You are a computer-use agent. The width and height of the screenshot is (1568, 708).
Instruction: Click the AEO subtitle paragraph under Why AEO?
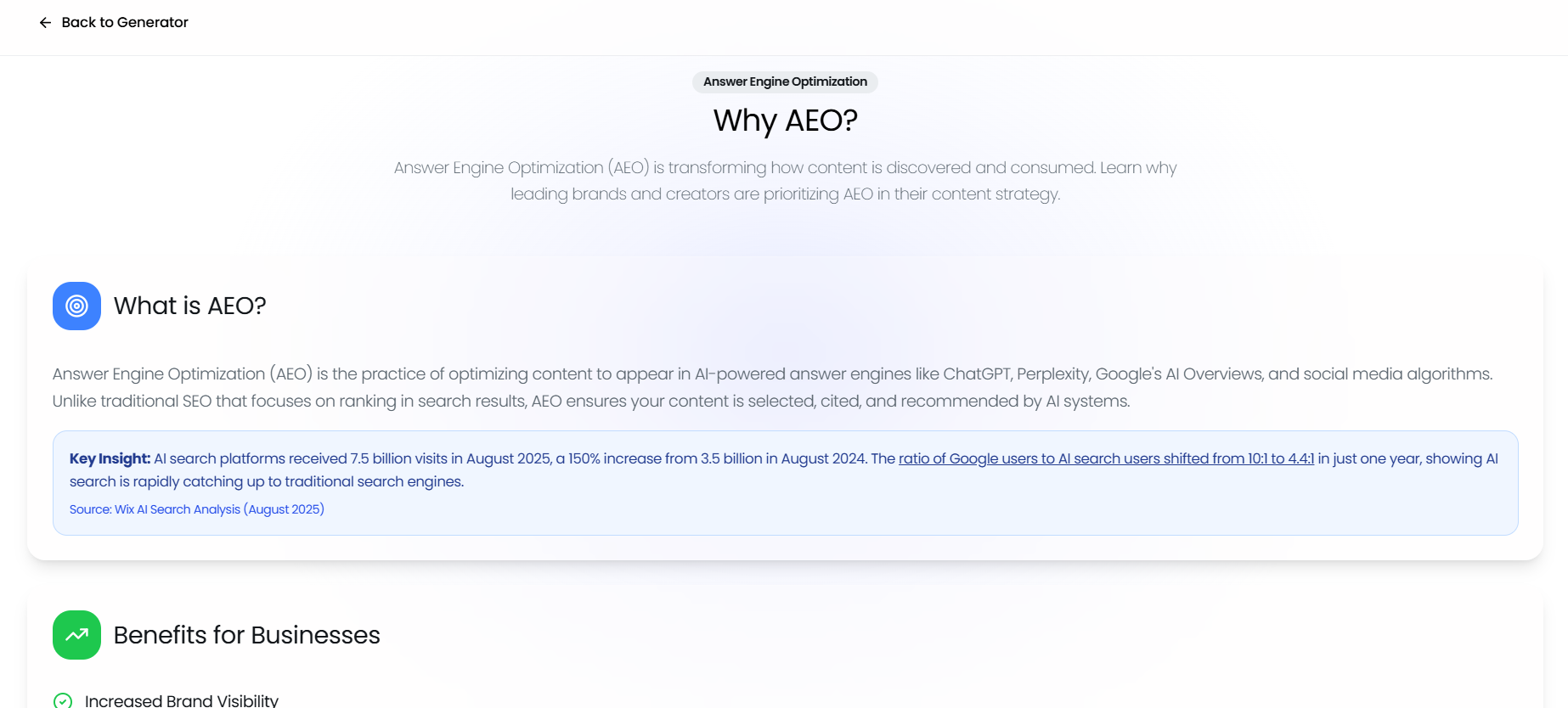784,180
